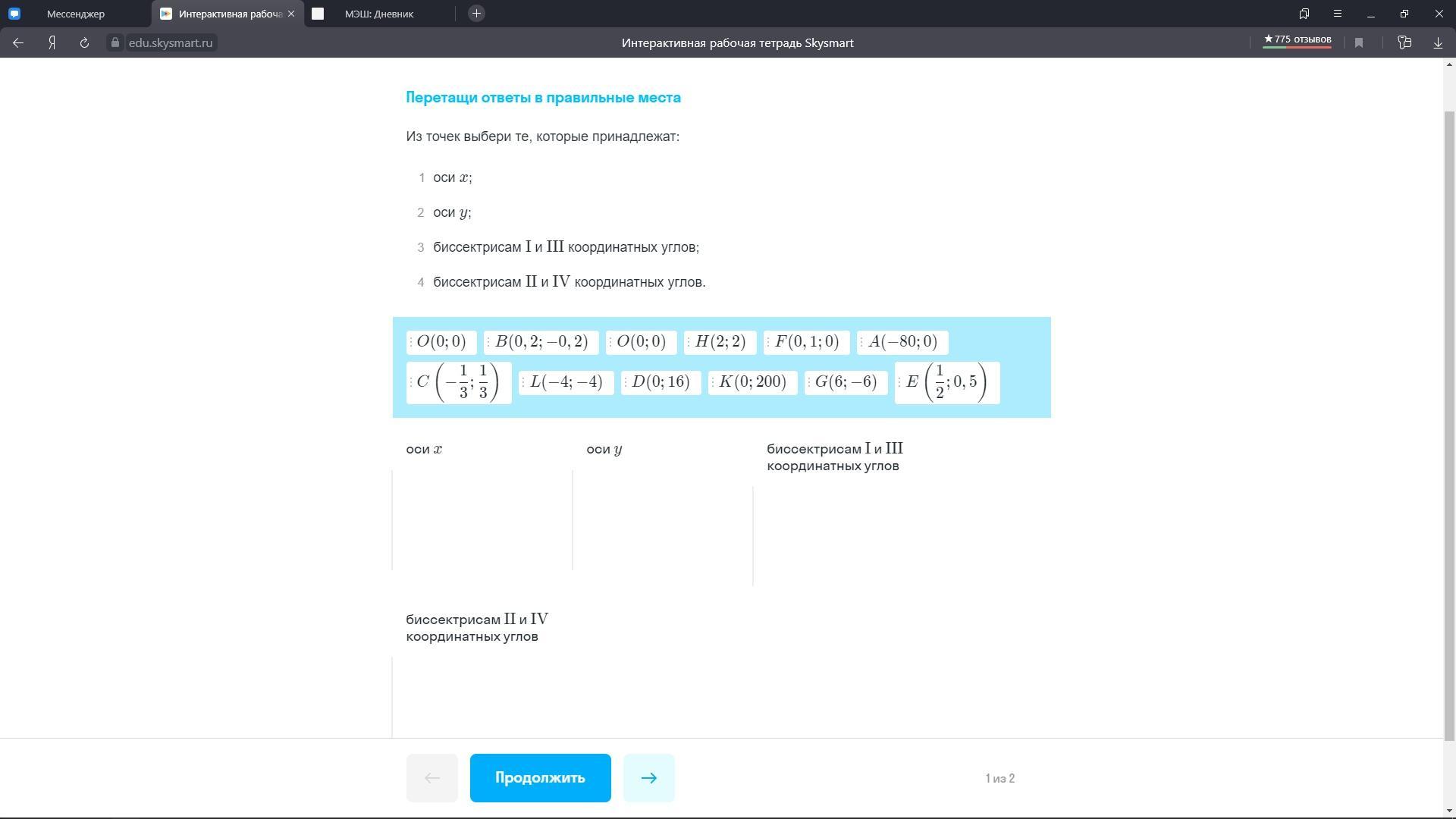
Task: Open the new tab plus icon
Action: click(476, 14)
